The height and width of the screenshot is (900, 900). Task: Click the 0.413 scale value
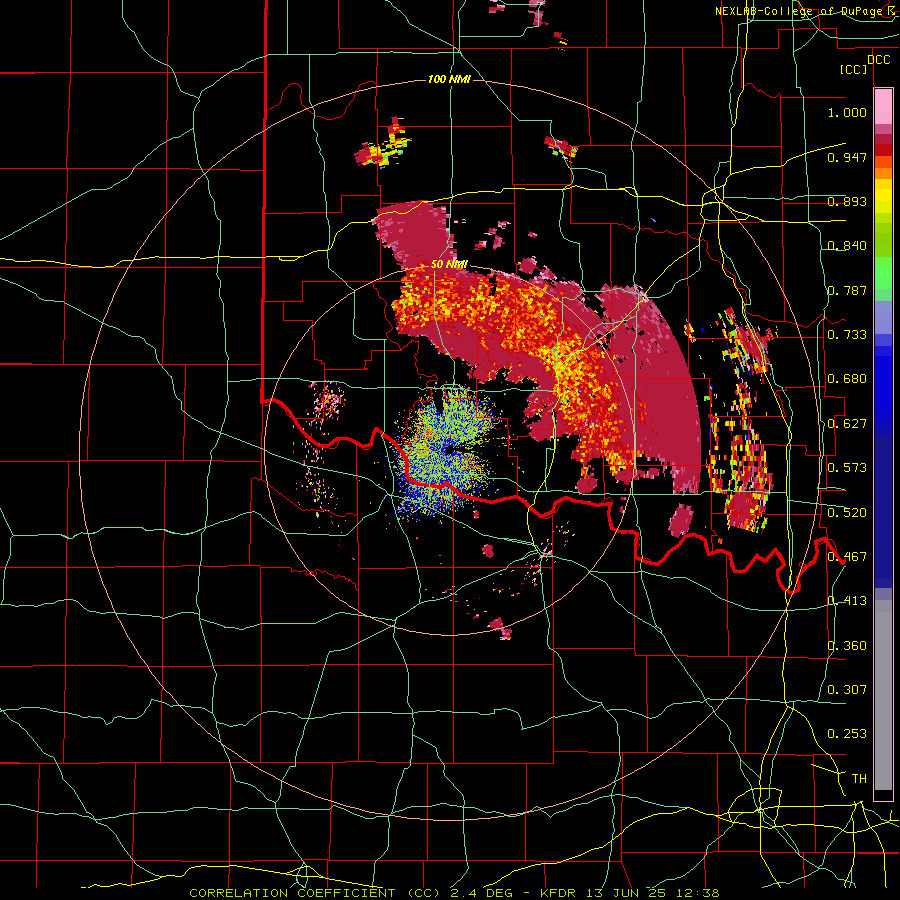coord(847,601)
